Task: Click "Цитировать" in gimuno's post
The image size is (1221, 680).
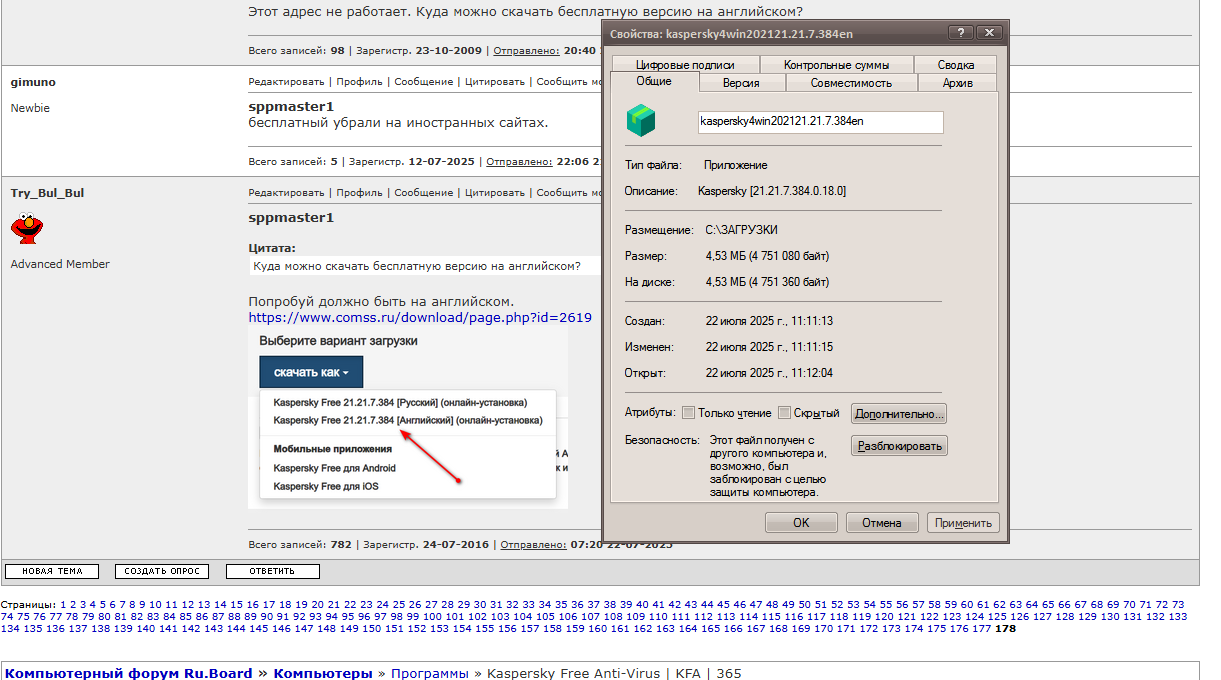Action: [495, 82]
